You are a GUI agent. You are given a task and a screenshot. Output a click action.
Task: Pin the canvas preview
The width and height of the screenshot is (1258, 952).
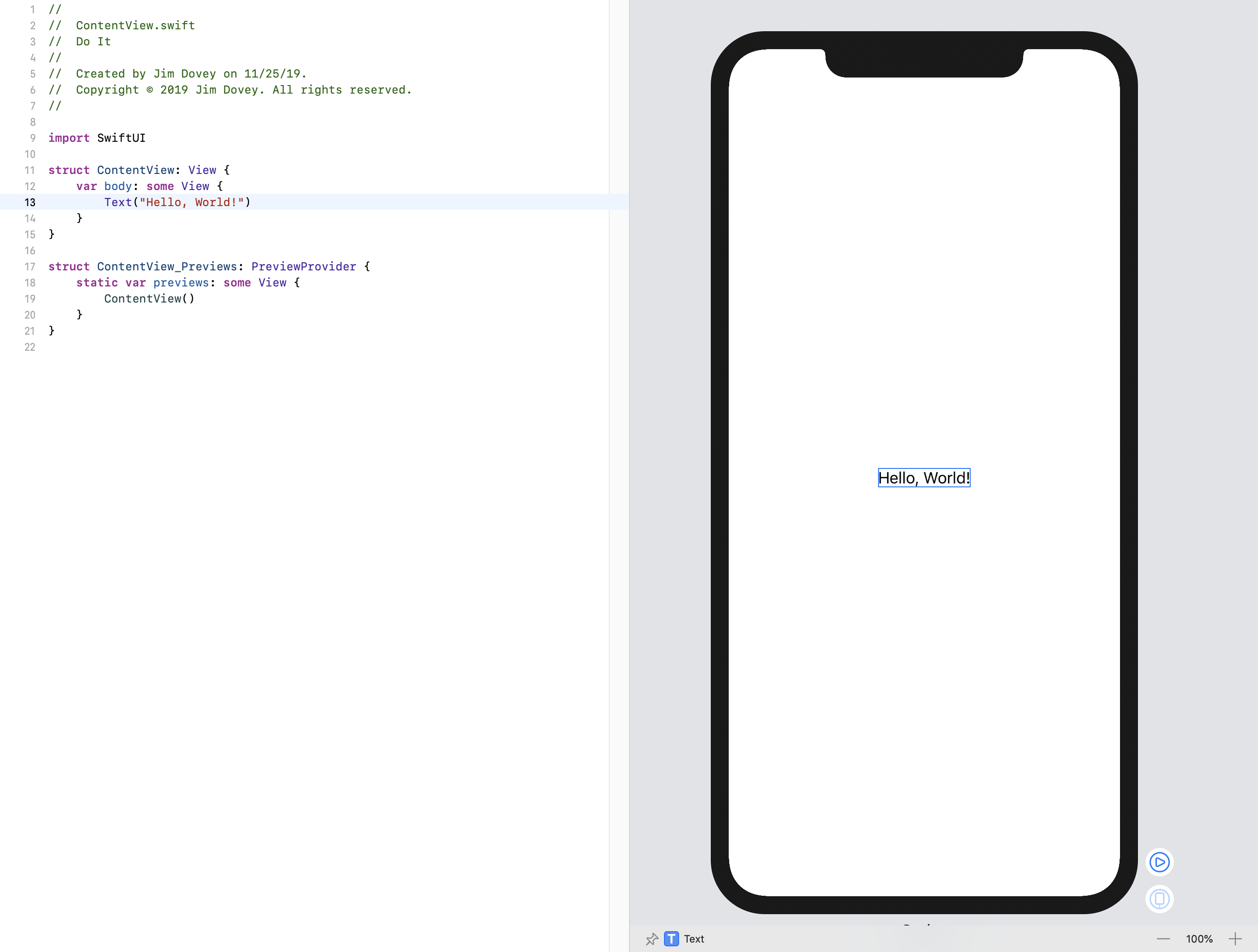click(652, 939)
